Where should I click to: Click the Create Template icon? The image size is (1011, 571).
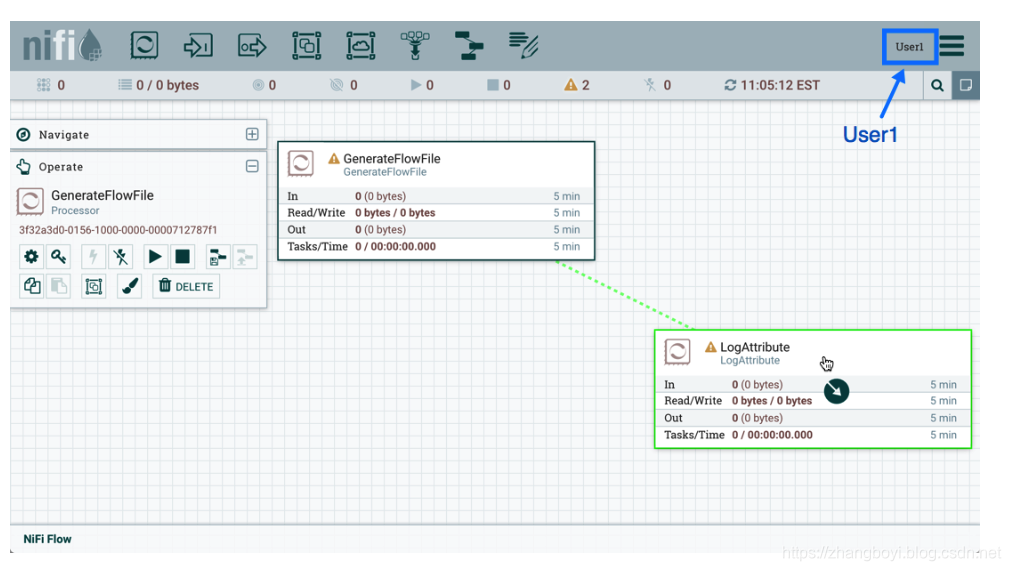pyautogui.click(x=217, y=256)
